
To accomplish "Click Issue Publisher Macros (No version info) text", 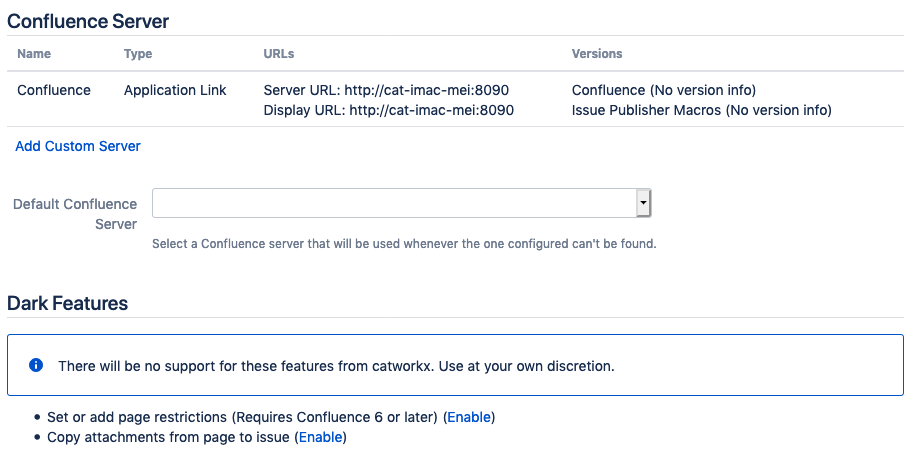I will pos(702,110).
